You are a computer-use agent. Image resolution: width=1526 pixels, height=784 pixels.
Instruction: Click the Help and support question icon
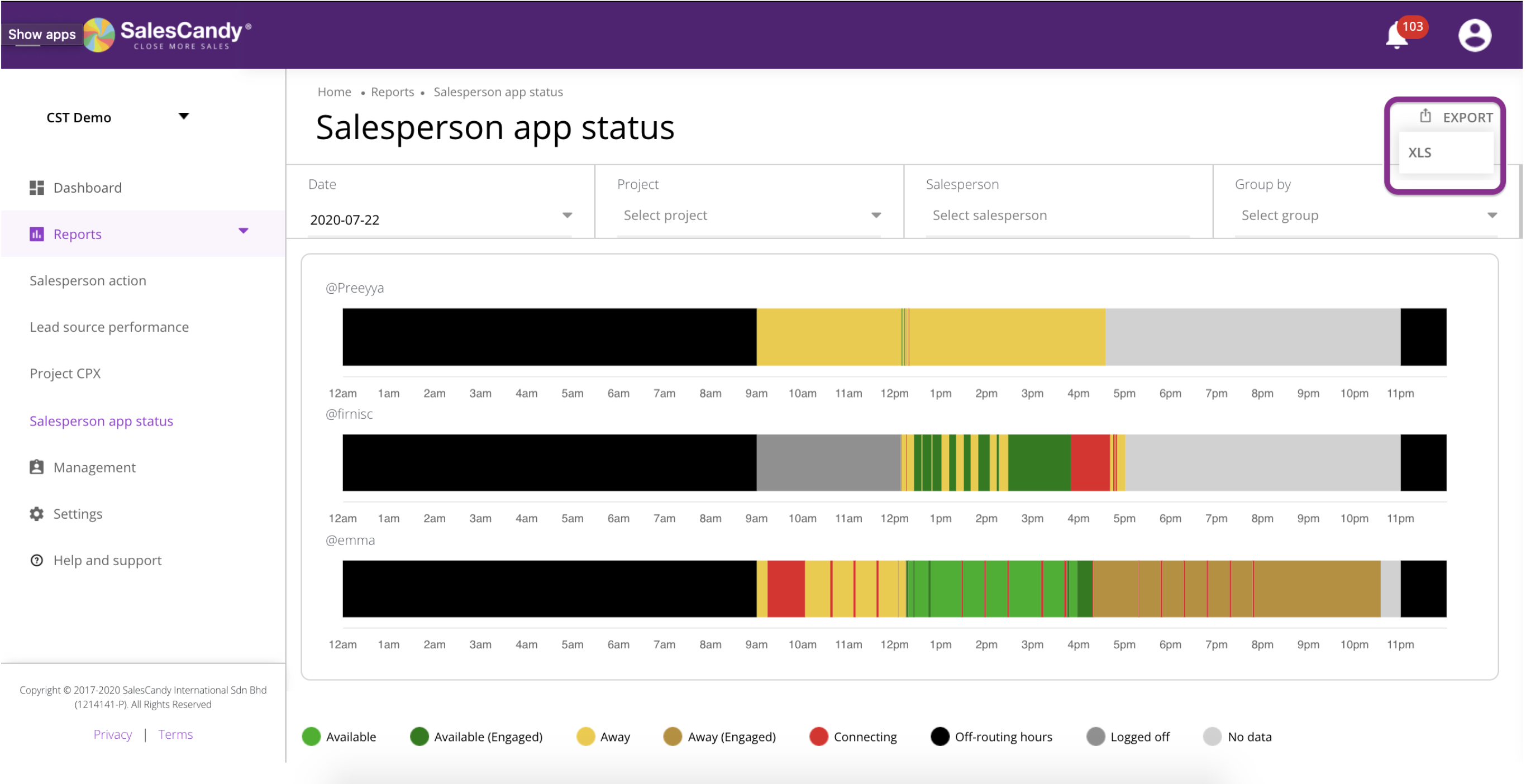pyautogui.click(x=37, y=560)
